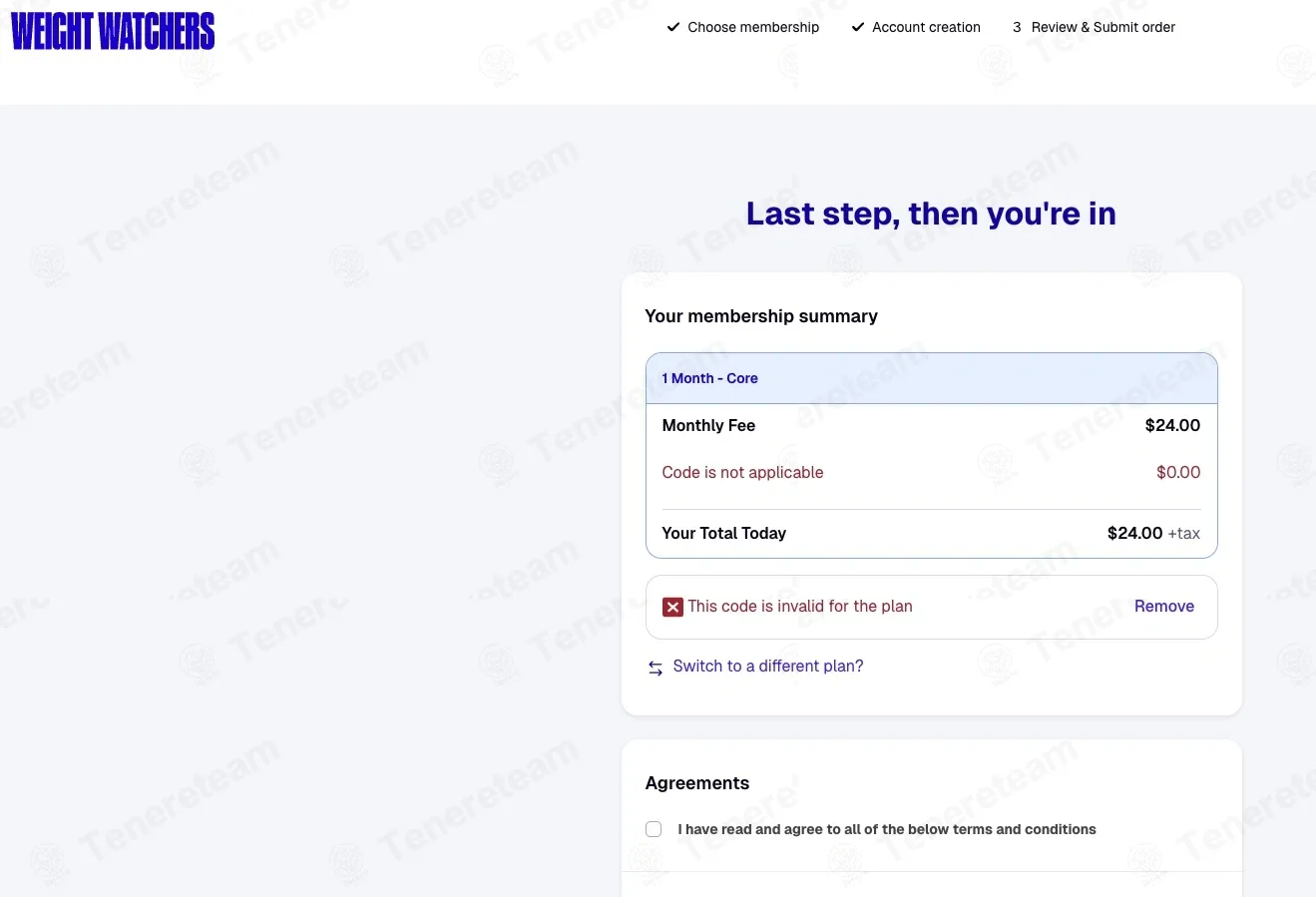Return to the Account creation step
This screenshot has height=897, width=1316.
[x=926, y=27]
